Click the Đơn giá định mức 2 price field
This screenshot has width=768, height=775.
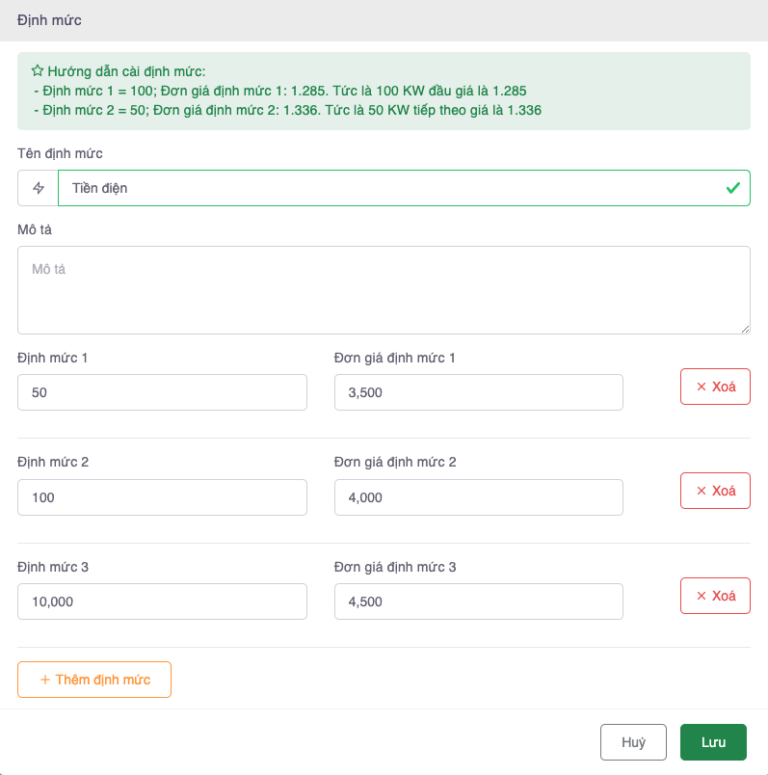[478, 497]
